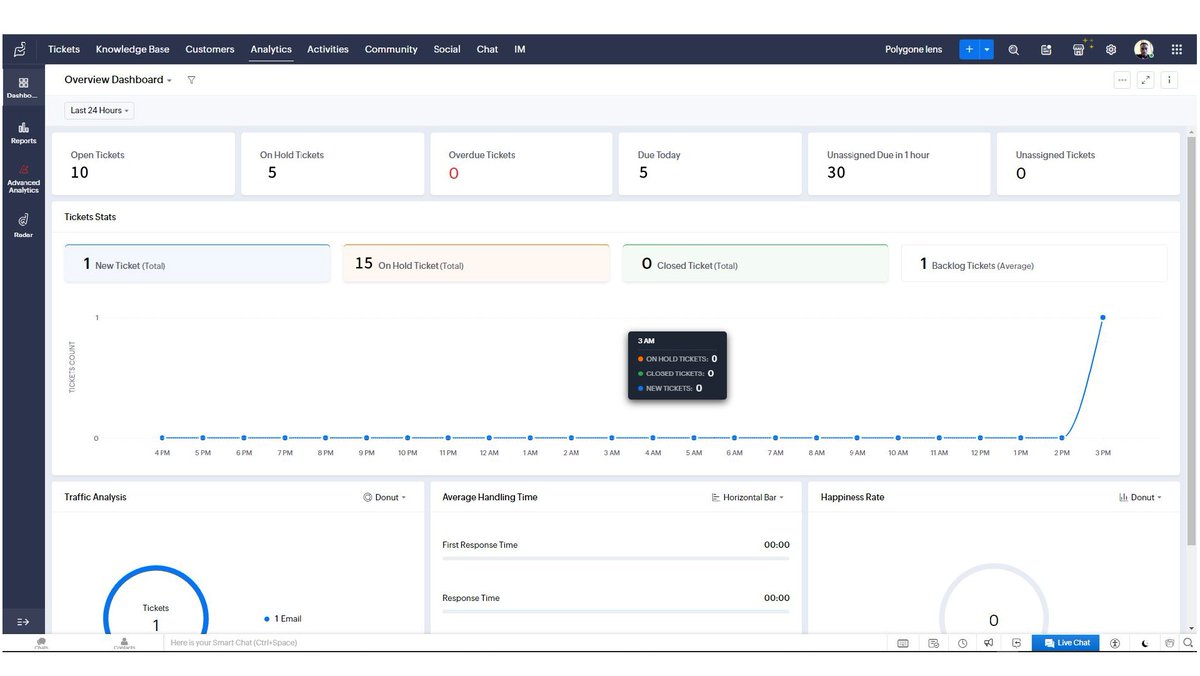Click the Polygone lens department name
Screen dimensions: 1200x676
(913, 49)
